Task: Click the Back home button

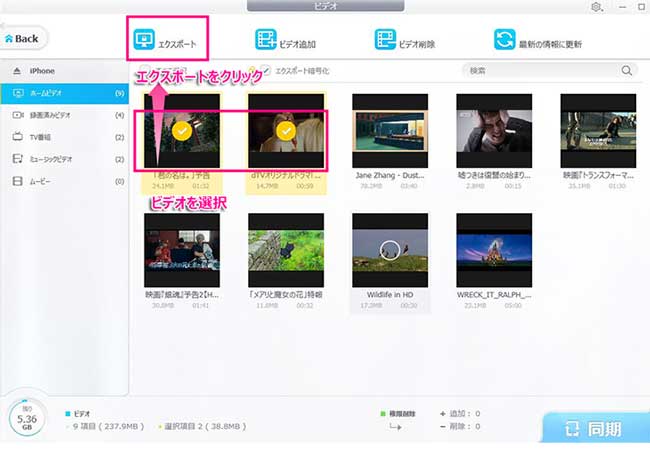Action: (22, 39)
